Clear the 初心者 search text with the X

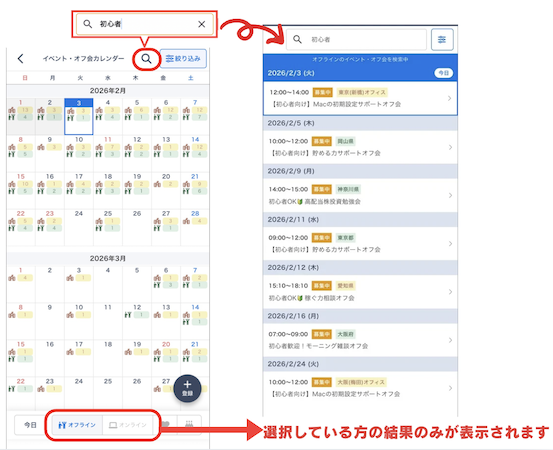coord(201,24)
